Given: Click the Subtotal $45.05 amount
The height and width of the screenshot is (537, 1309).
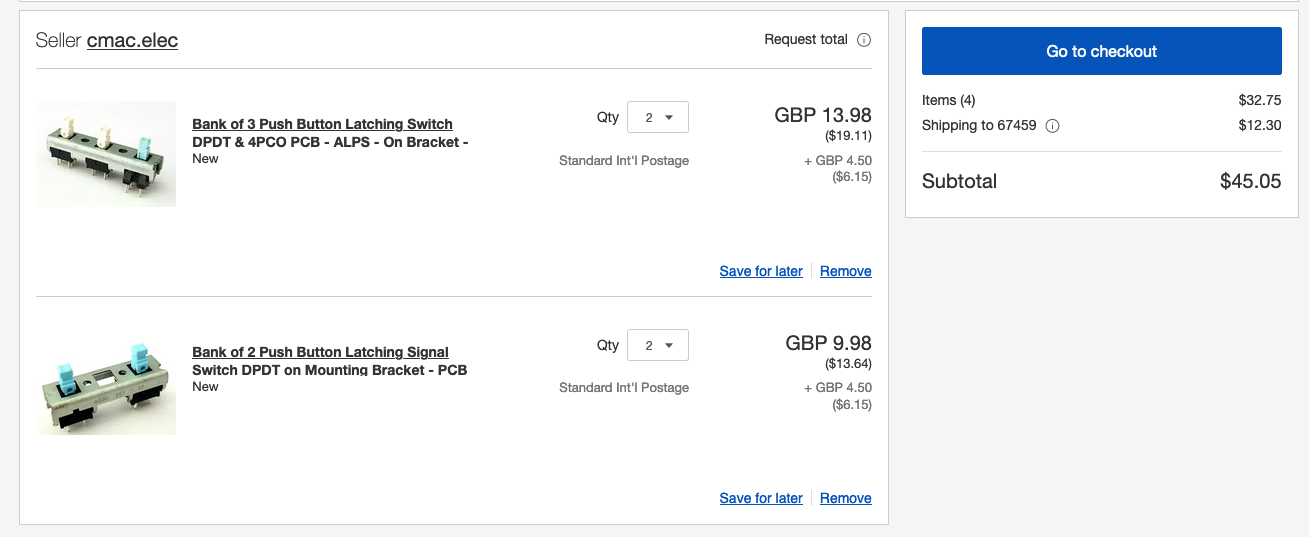Looking at the screenshot, I should tap(1250, 181).
